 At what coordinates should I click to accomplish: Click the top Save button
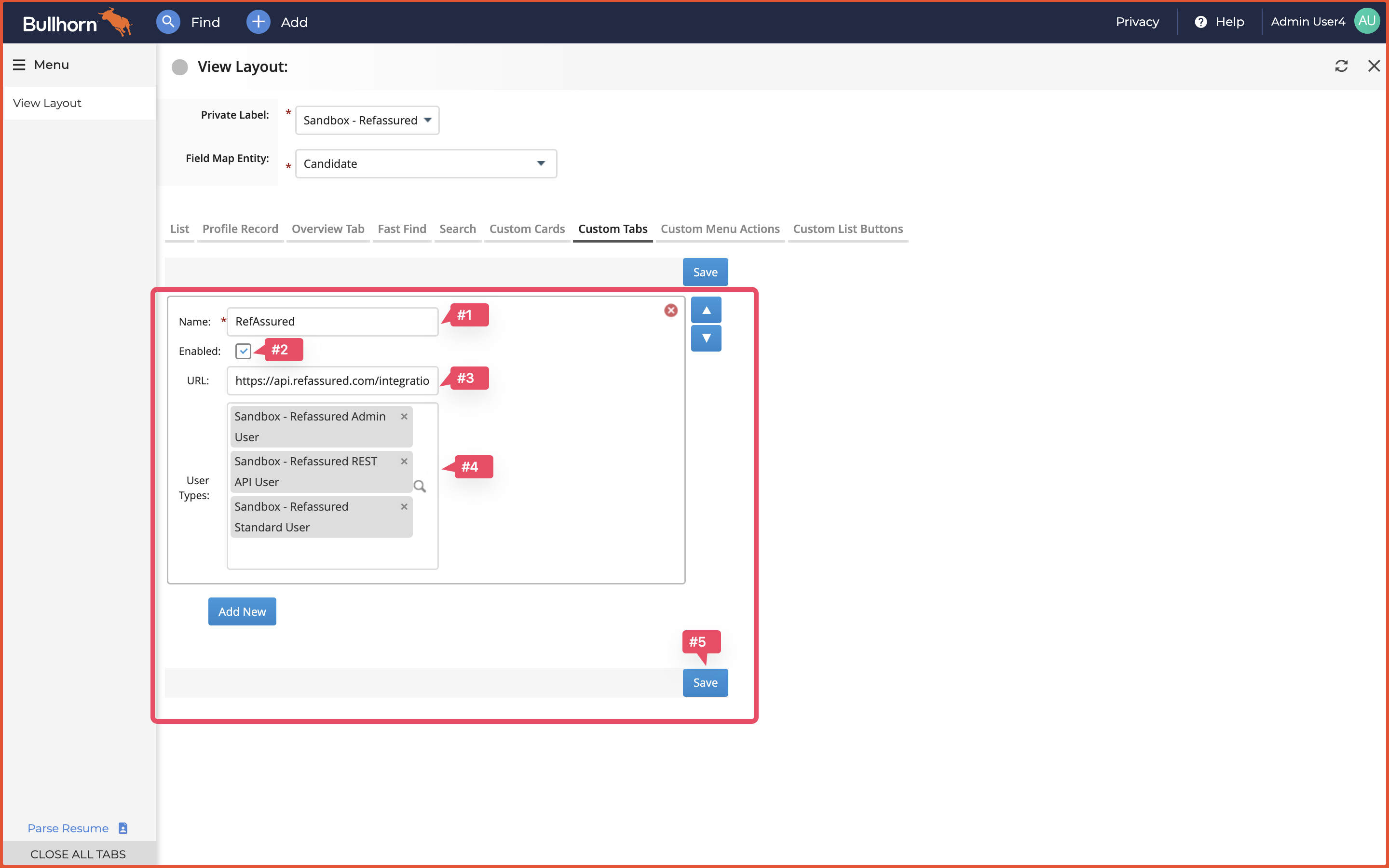tap(706, 272)
